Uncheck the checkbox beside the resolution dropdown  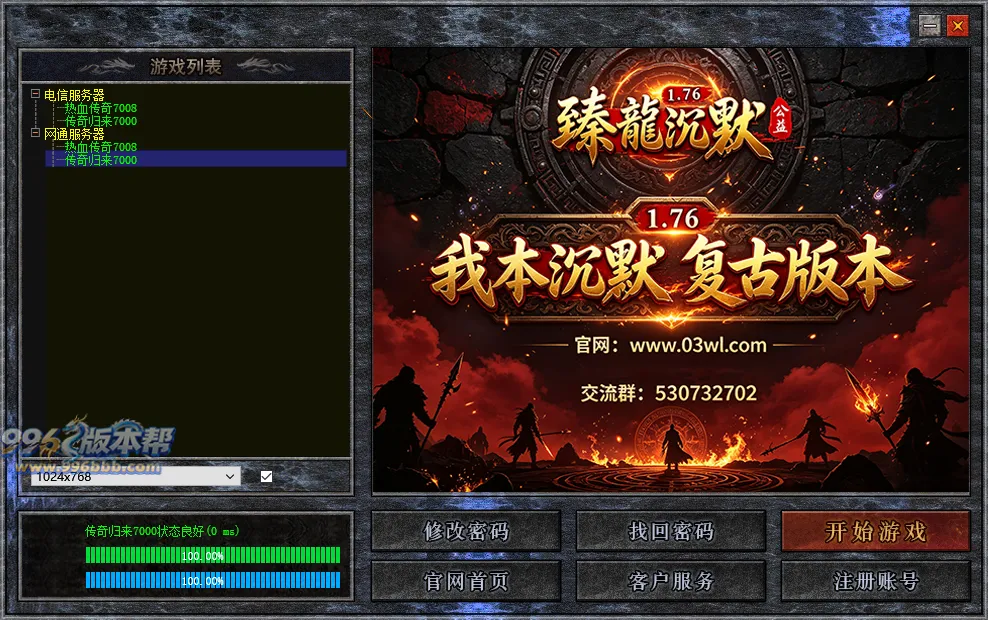(x=267, y=476)
